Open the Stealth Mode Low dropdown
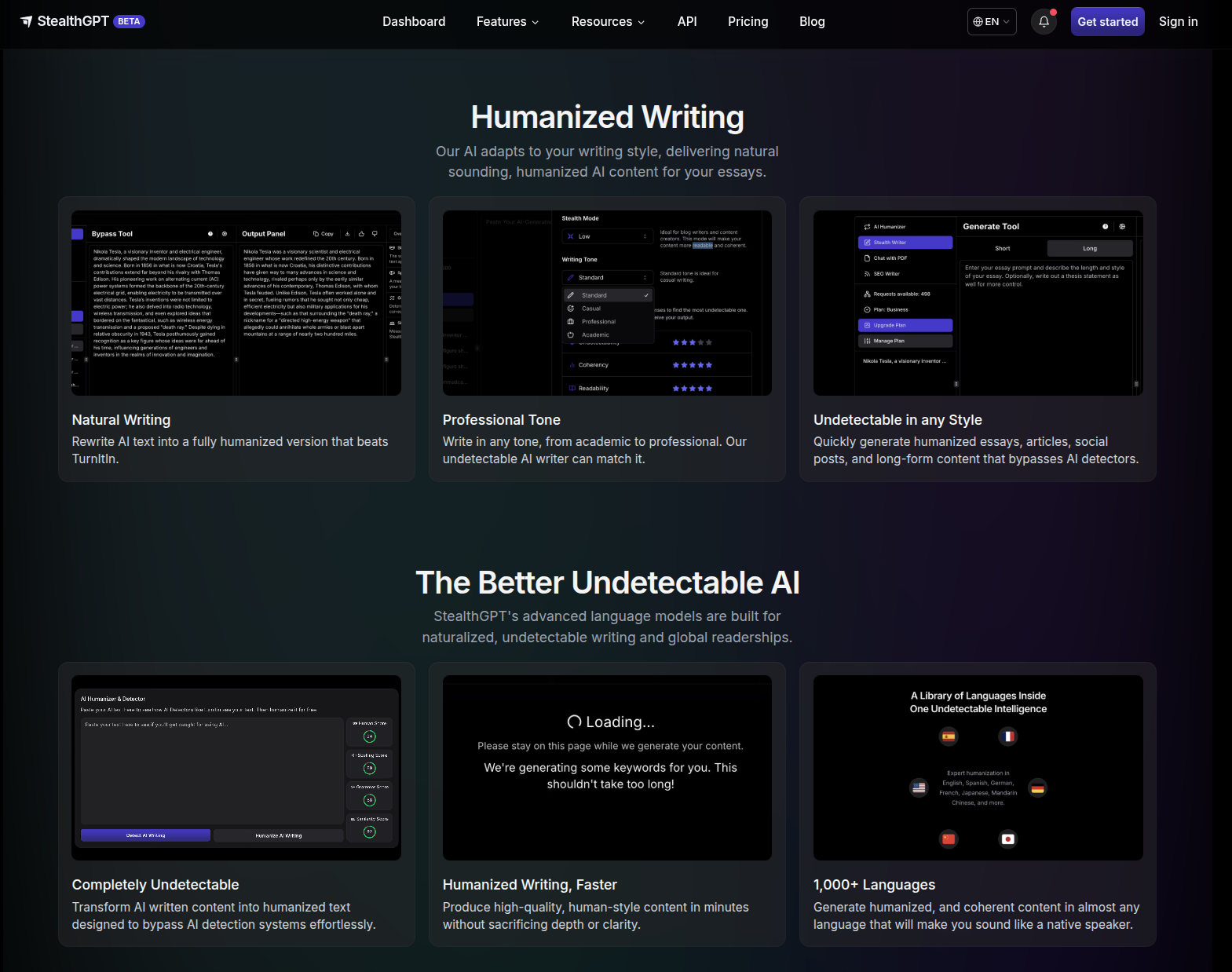 [608, 236]
